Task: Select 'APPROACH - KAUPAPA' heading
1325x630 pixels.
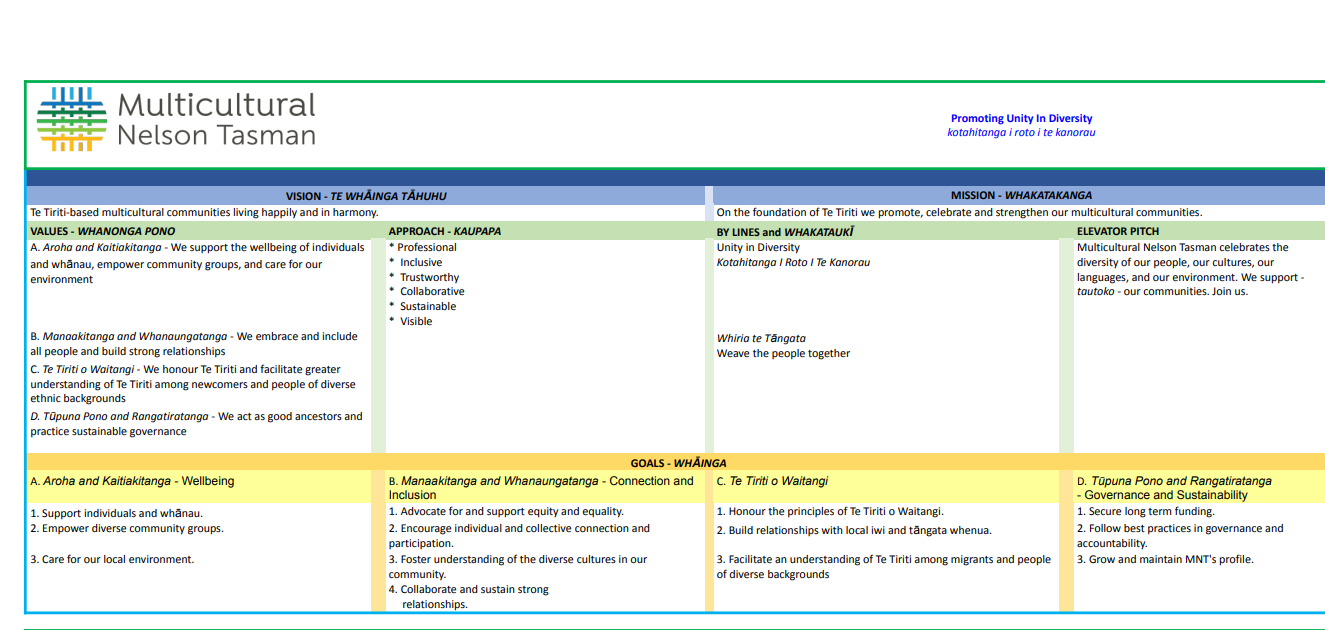Action: [445, 231]
